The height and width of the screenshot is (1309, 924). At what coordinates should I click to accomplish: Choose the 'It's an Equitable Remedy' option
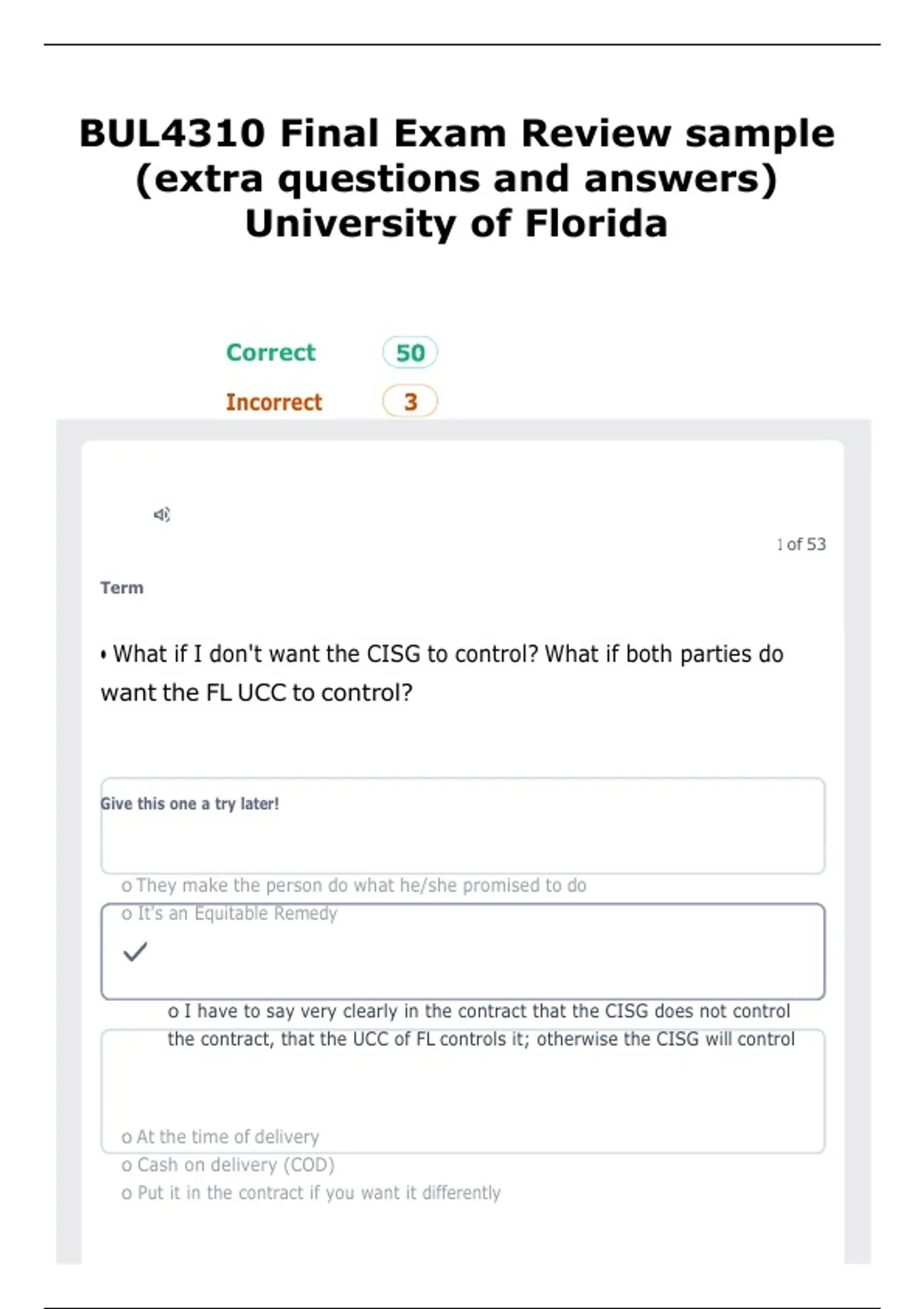[x=229, y=913]
